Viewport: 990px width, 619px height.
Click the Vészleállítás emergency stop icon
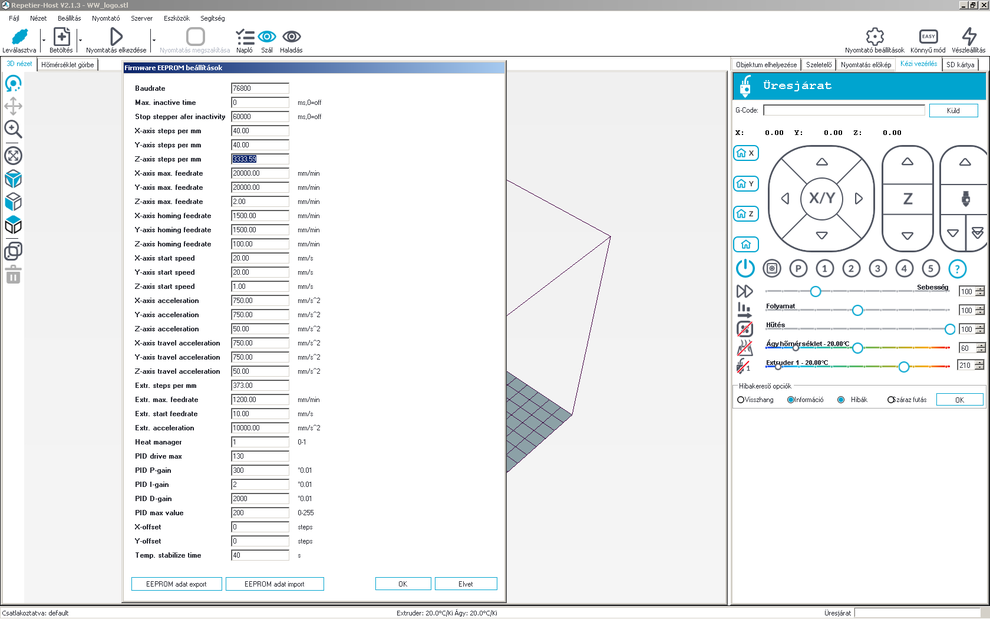pyautogui.click(x=968, y=37)
